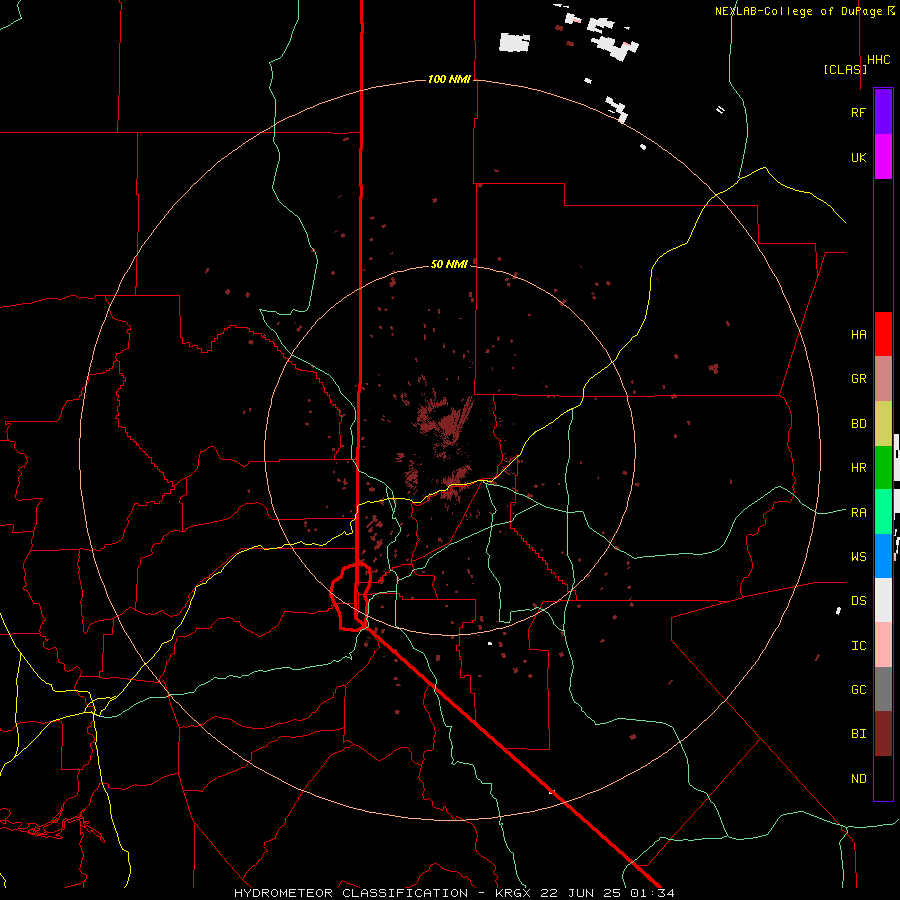This screenshot has height=900, width=900.
Task: Click the RA light green legend swatch
Action: [x=883, y=512]
